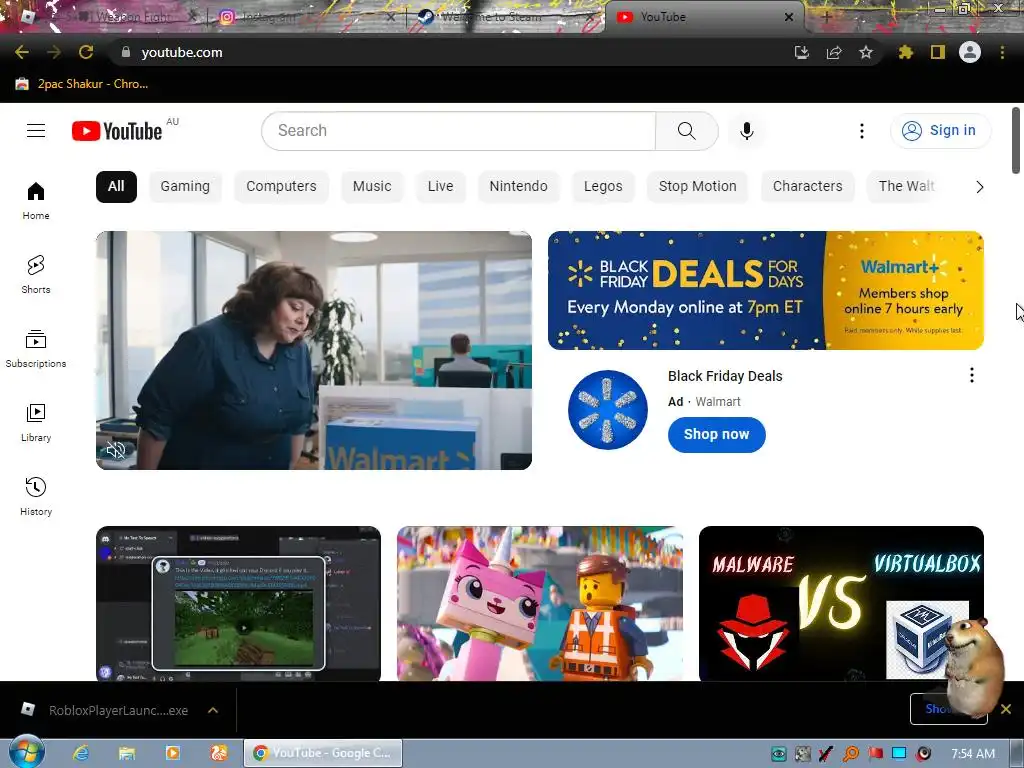
Task: Go to the YouTube logo home link
Action: point(117,131)
